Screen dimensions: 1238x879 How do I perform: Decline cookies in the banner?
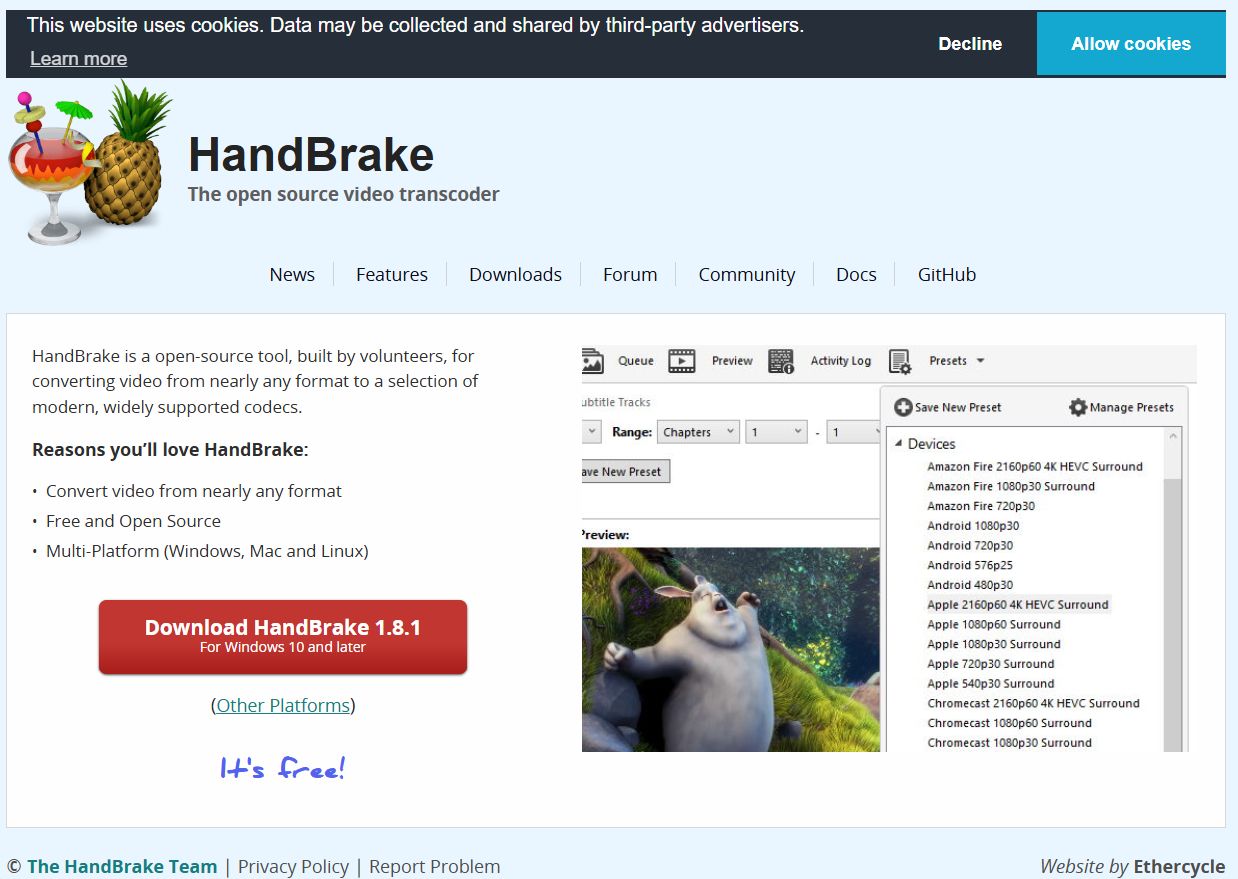coord(970,44)
